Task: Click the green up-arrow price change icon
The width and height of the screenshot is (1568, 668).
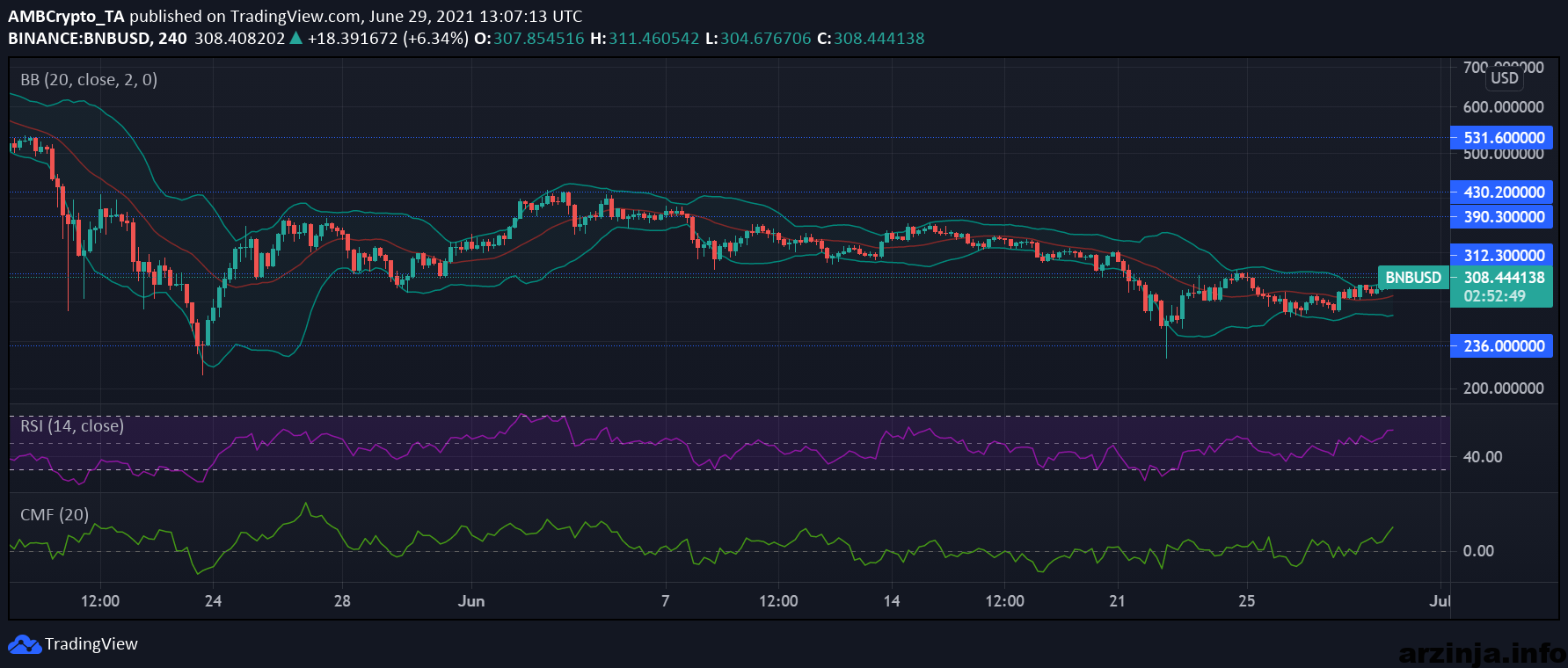Action: [296, 38]
